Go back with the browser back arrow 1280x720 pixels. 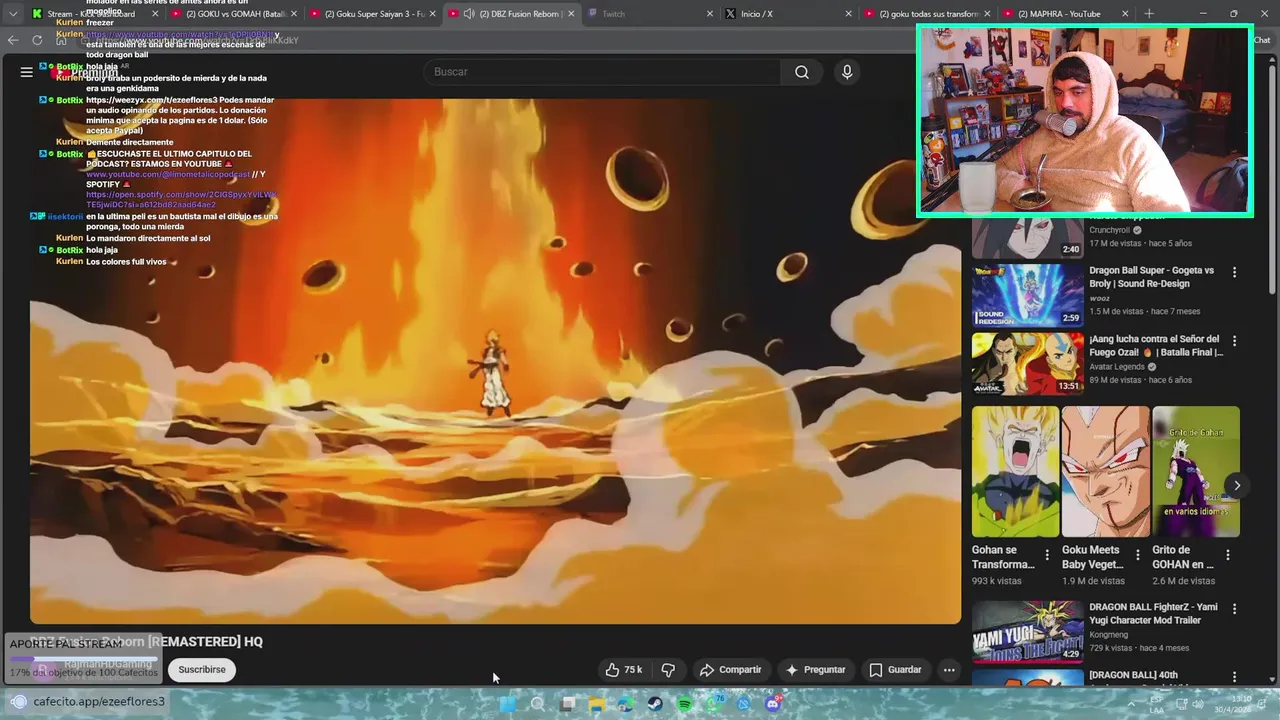[13, 40]
